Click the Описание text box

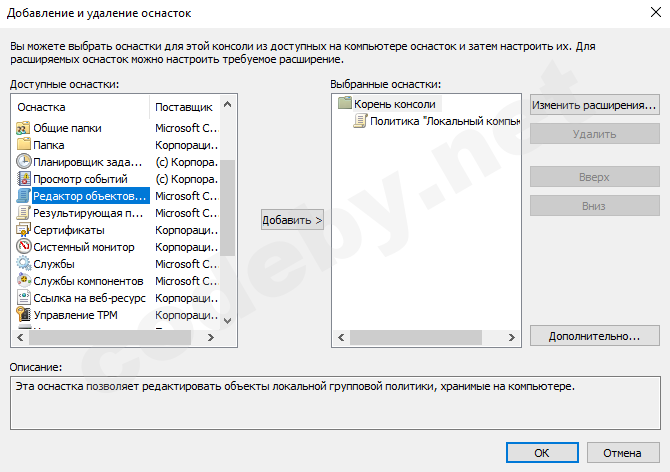(x=335, y=403)
